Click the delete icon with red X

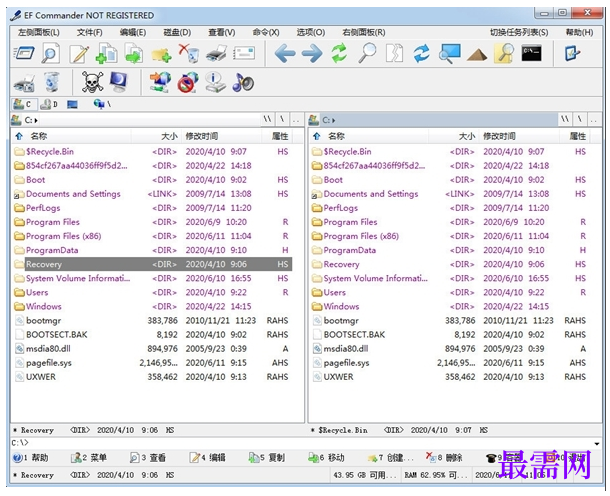click(189, 53)
